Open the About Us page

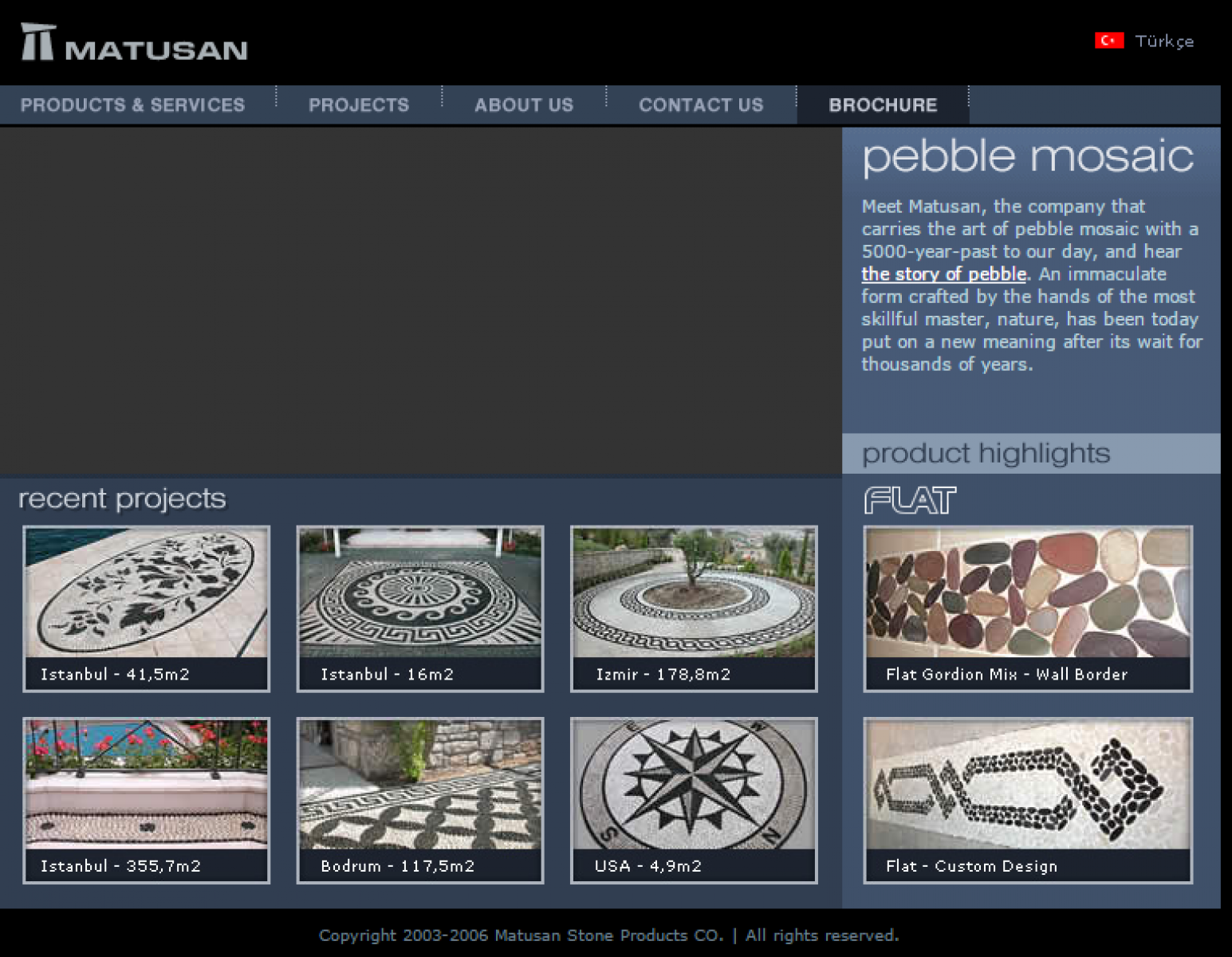click(x=524, y=105)
